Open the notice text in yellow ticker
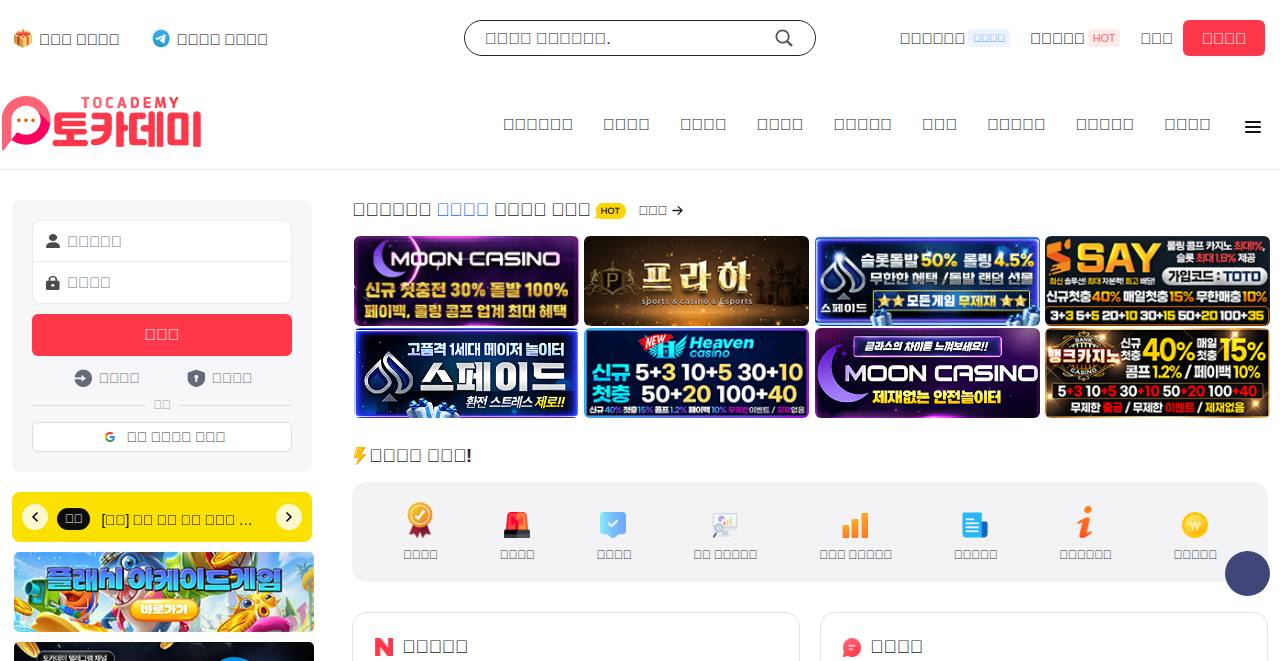Viewport: 1280px width, 661px height. click(x=176, y=519)
